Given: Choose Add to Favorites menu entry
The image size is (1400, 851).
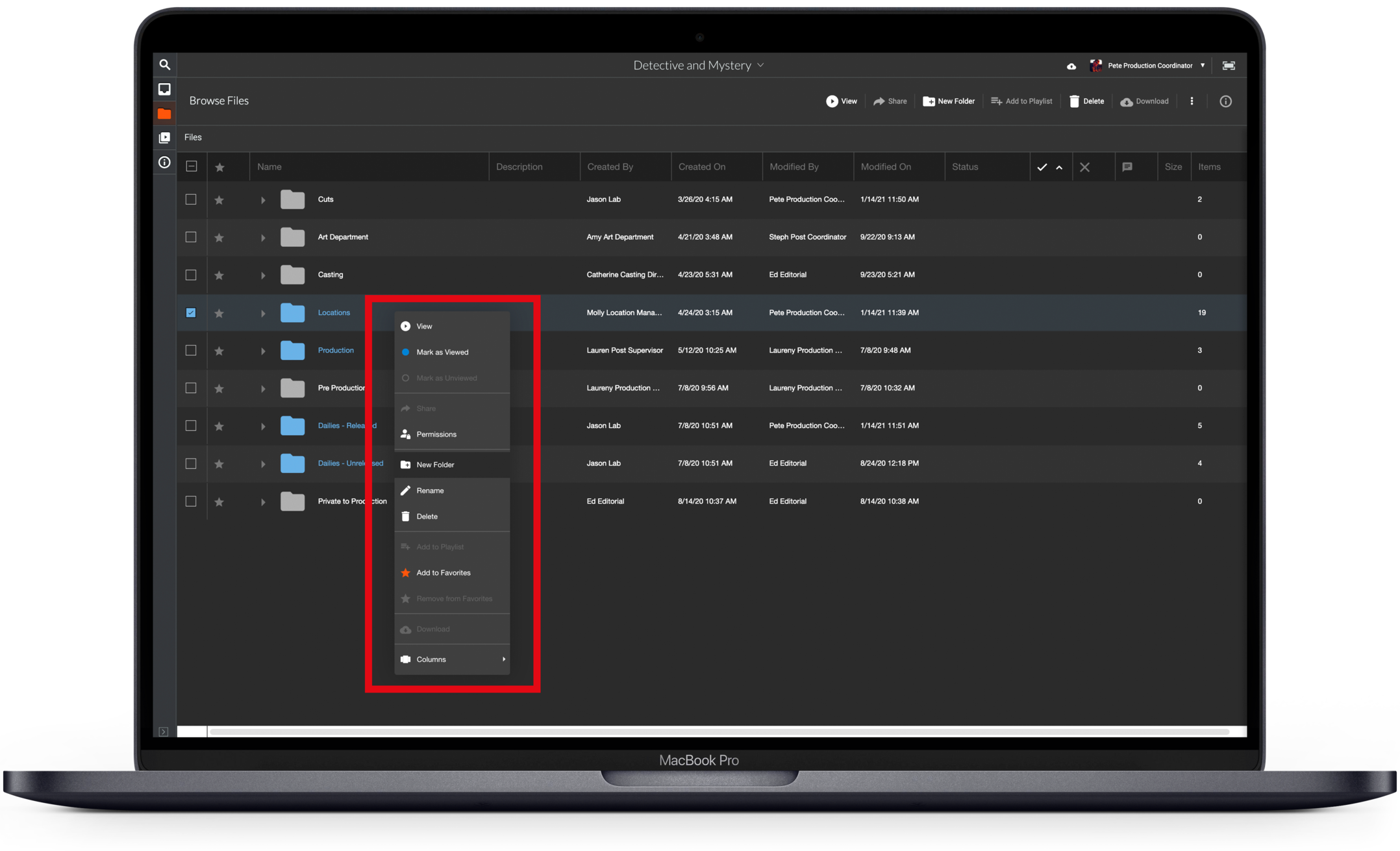Looking at the screenshot, I should pyautogui.click(x=443, y=572).
